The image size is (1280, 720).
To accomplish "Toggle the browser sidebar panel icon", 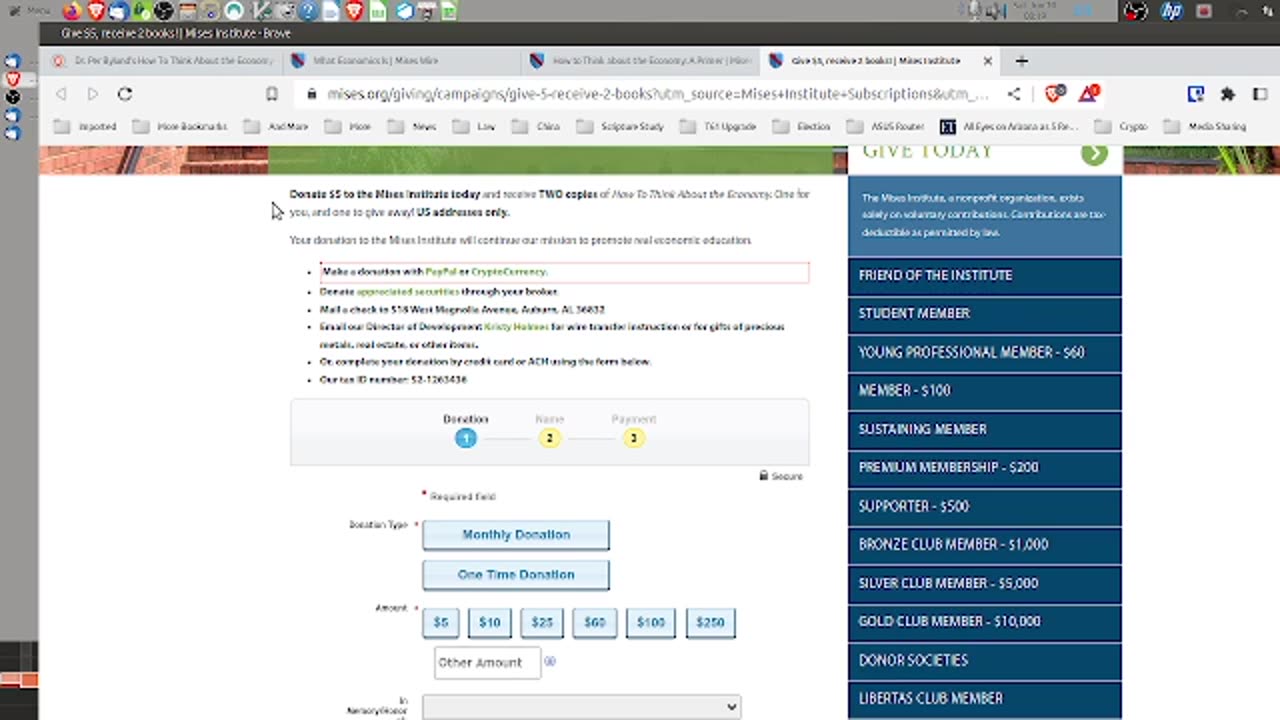I will [x=1261, y=94].
